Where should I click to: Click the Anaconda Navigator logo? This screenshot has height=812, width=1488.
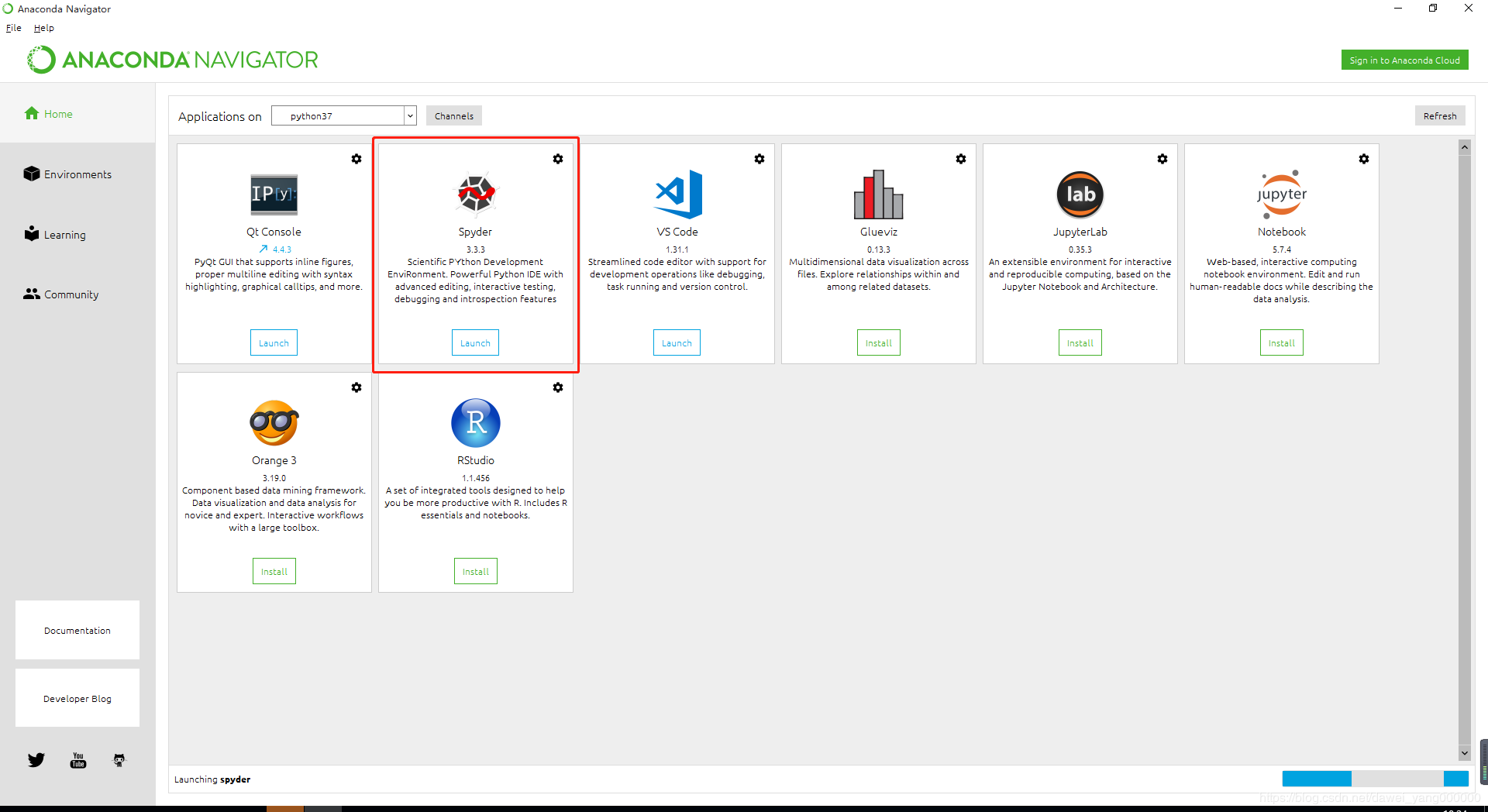(173, 60)
